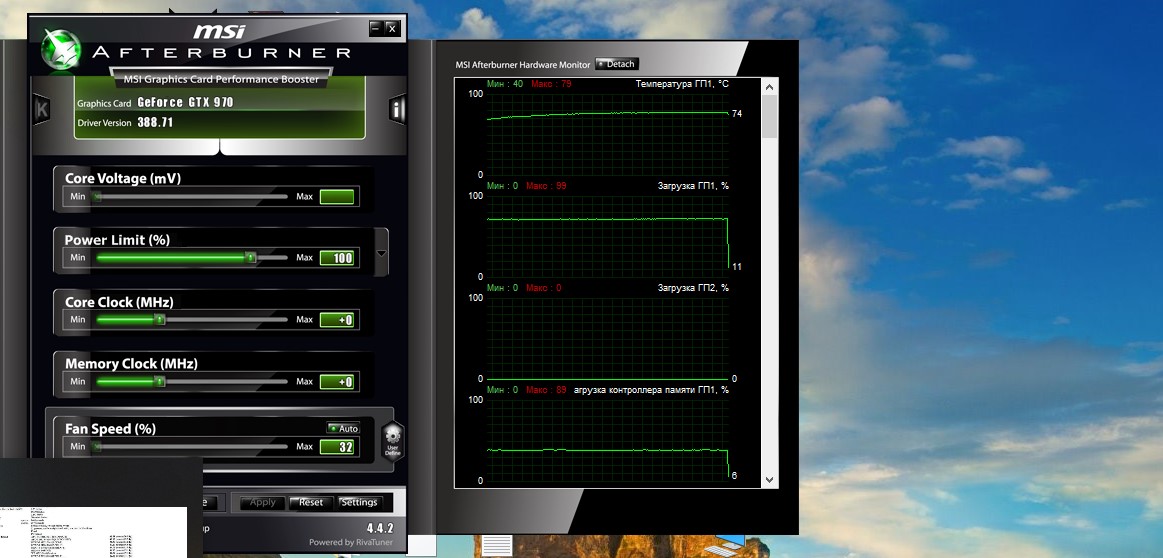Click the Загрузка ГП1 usage graph
Image resolution: width=1163 pixels, height=558 pixels.
[x=607, y=236]
